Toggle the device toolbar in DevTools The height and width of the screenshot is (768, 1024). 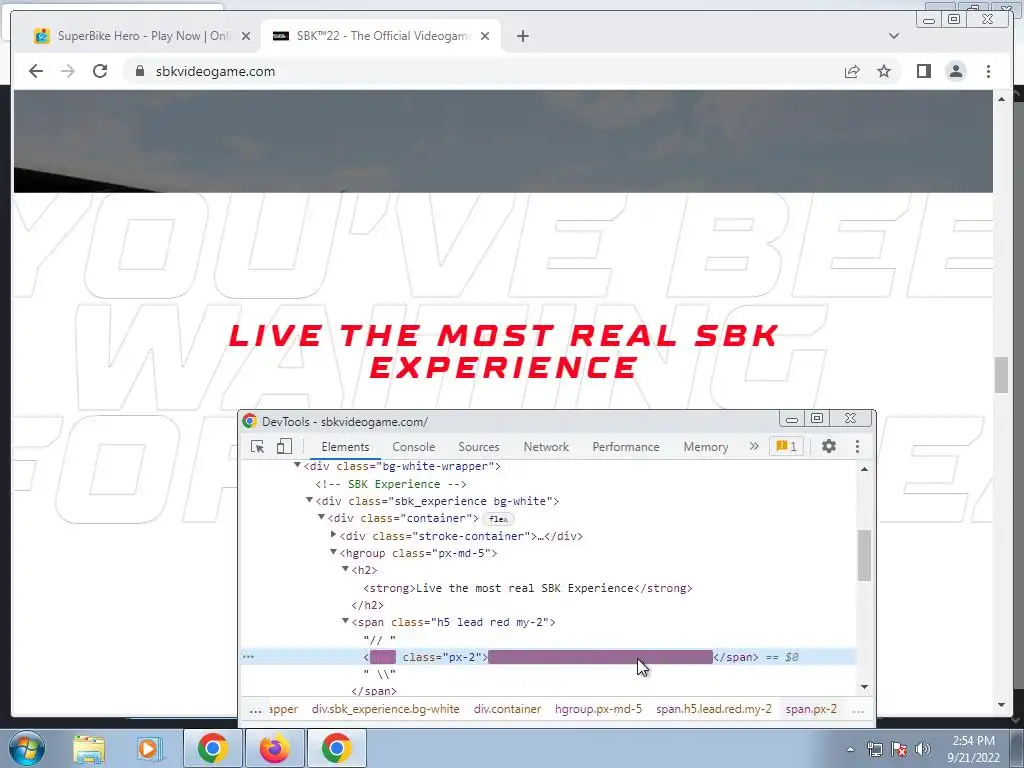pyautogui.click(x=284, y=447)
